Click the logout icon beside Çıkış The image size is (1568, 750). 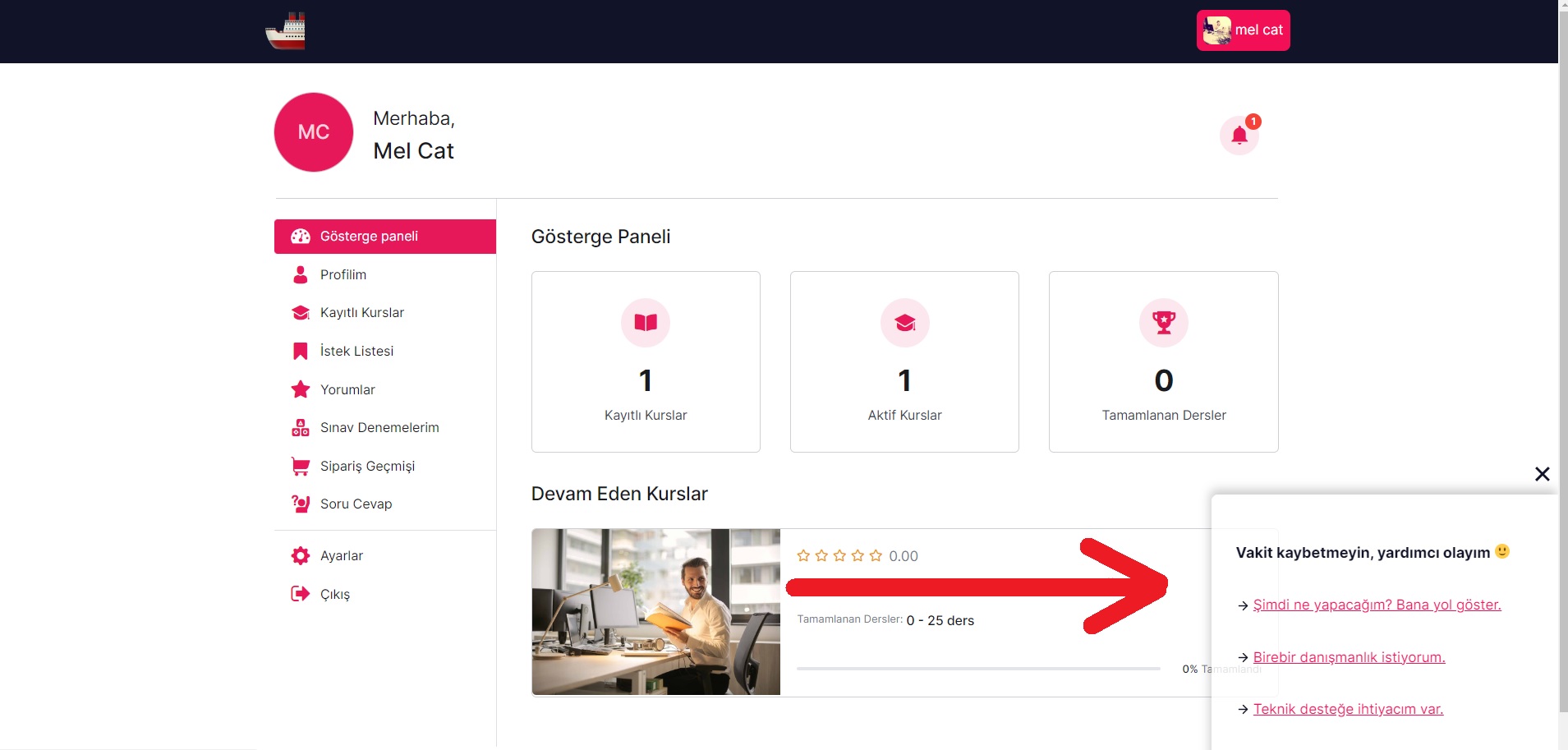301,594
